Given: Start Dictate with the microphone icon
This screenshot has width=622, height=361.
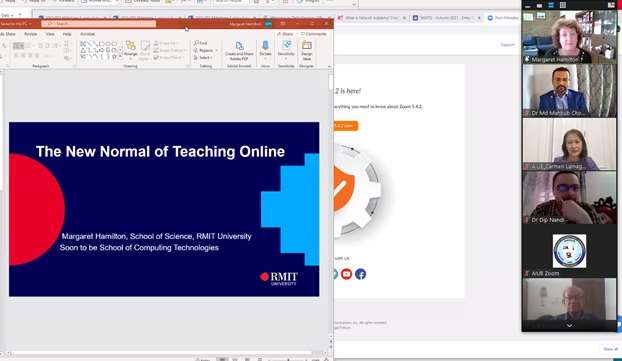Looking at the screenshot, I should [x=265, y=50].
